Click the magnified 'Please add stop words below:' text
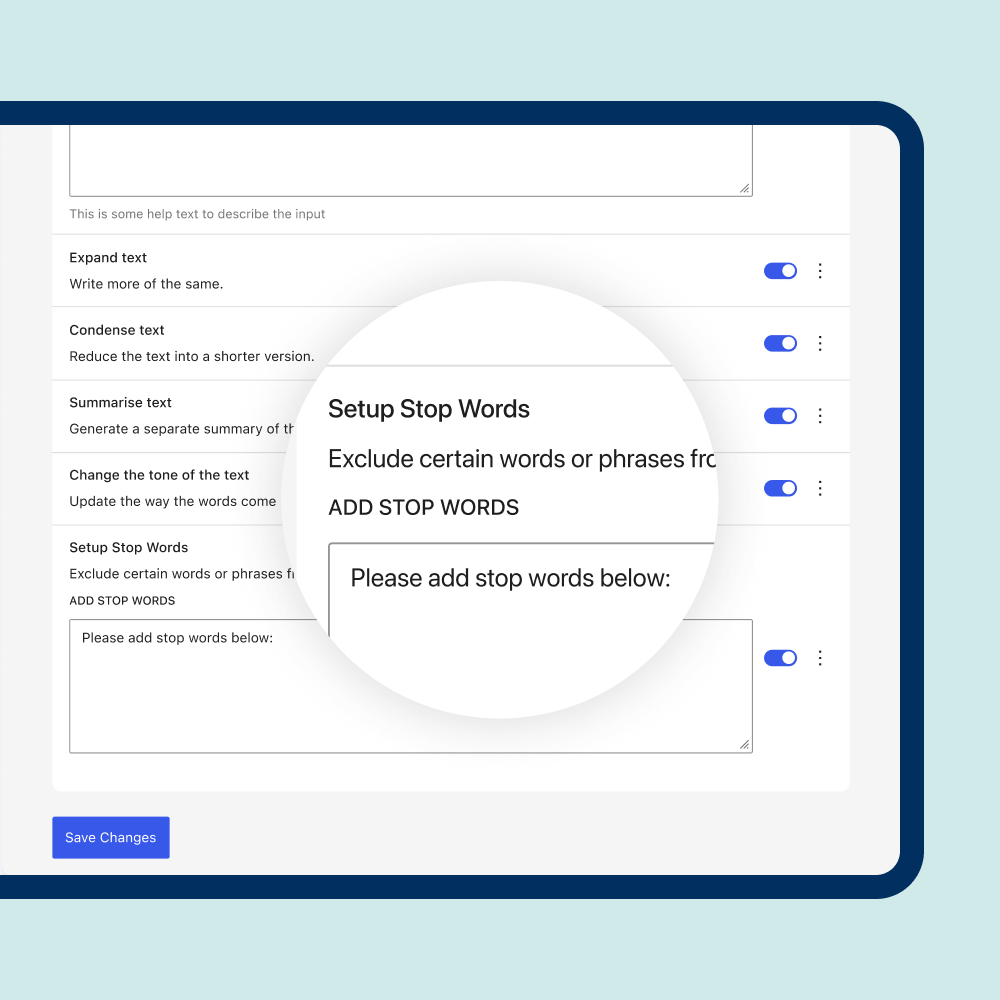 [510, 578]
